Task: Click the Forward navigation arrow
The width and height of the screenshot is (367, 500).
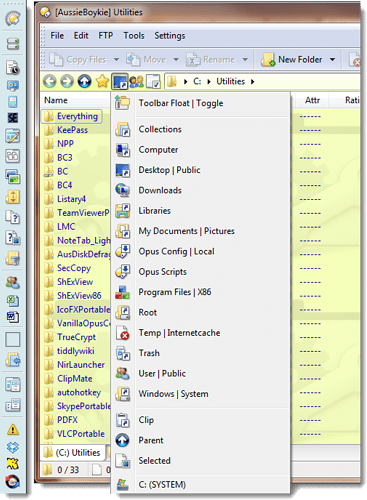Action: (67, 81)
